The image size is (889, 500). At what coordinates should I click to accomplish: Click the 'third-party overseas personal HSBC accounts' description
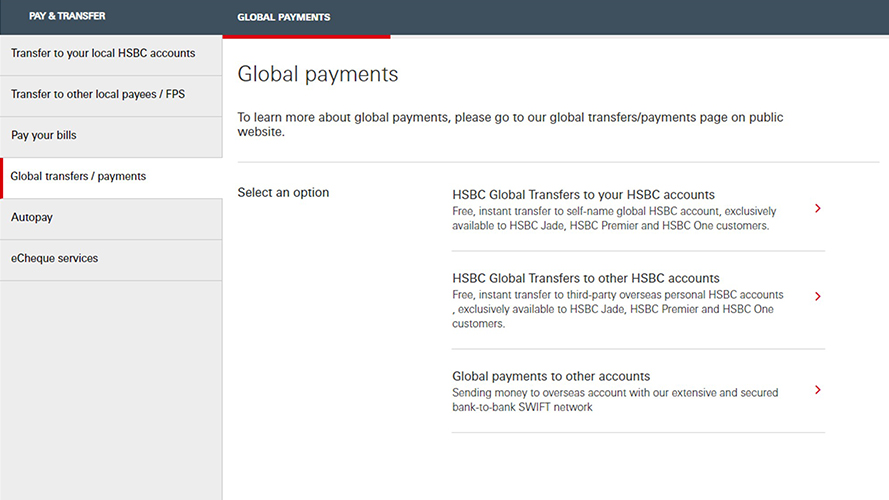(617, 309)
